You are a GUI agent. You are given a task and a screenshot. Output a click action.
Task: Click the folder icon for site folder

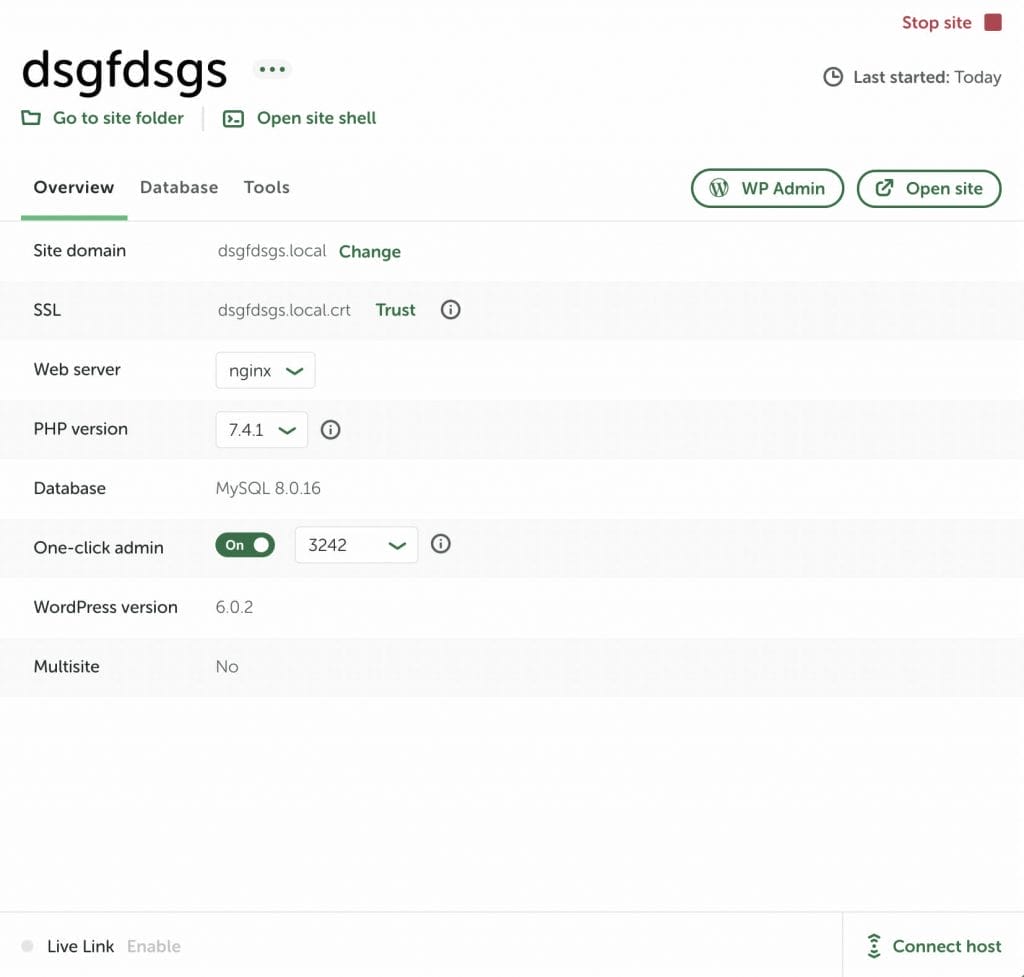coord(31,118)
